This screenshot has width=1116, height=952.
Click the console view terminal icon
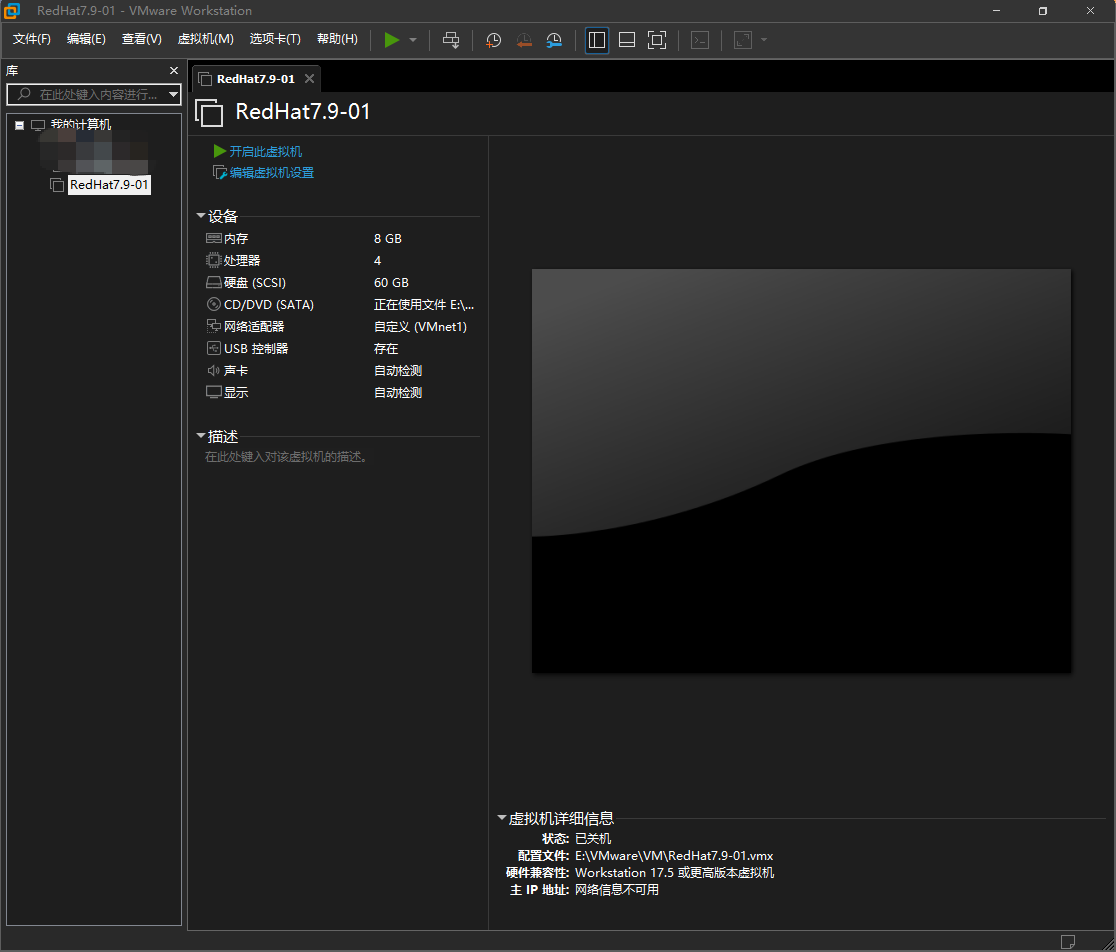(x=700, y=40)
